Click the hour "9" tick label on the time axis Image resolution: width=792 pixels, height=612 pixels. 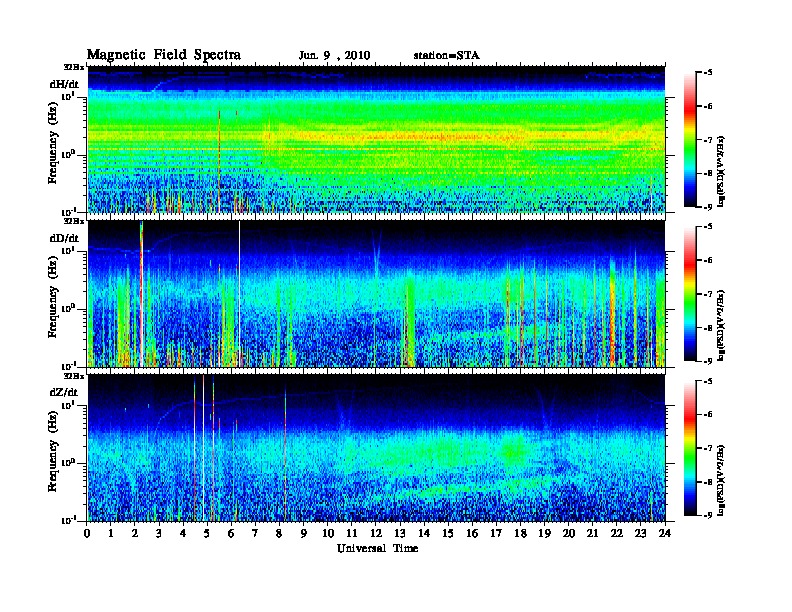(x=304, y=533)
